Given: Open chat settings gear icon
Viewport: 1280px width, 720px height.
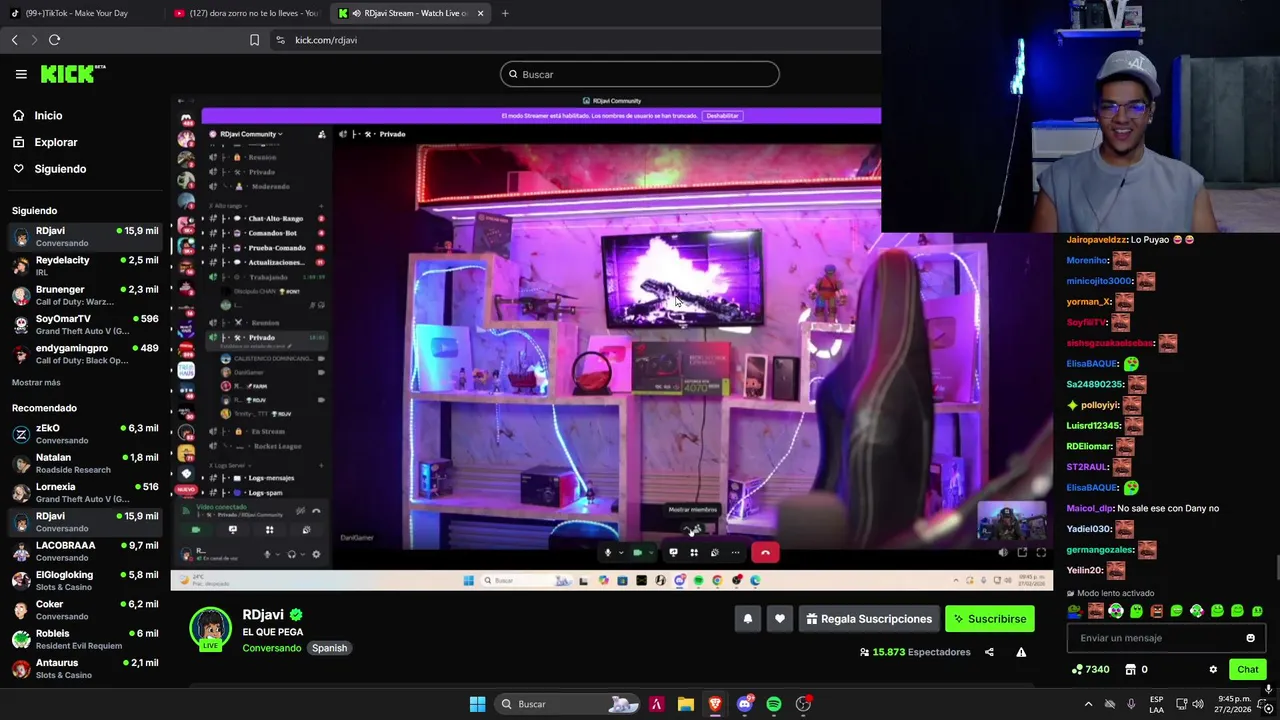Looking at the screenshot, I should (1213, 670).
